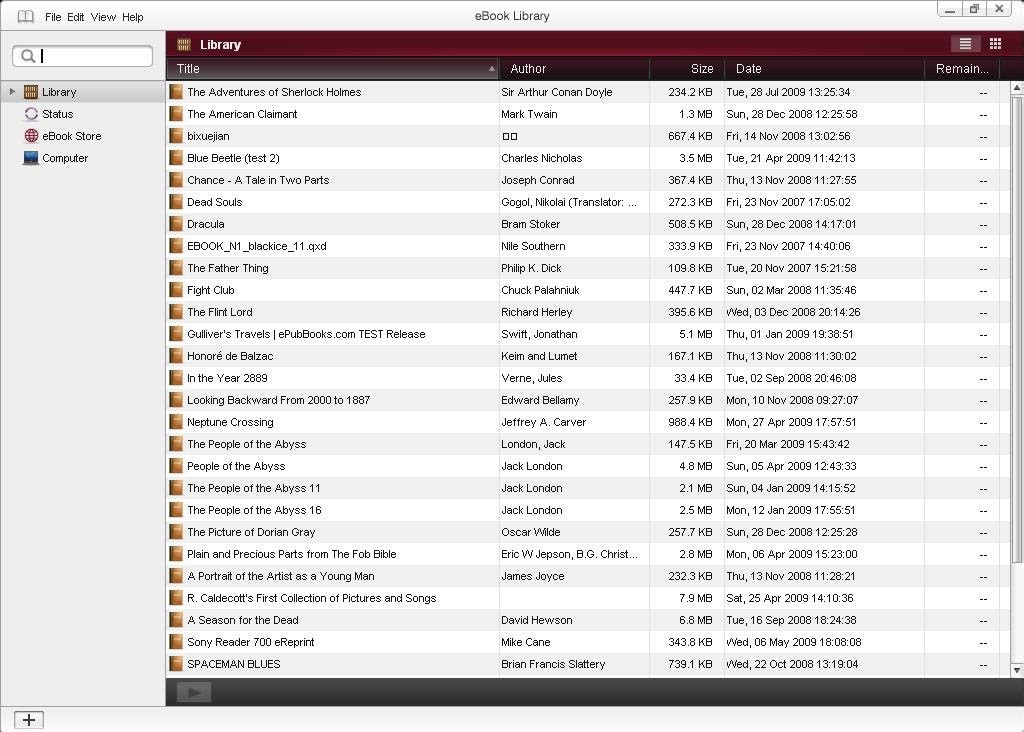Select the Computer icon in sidebar

point(31,158)
